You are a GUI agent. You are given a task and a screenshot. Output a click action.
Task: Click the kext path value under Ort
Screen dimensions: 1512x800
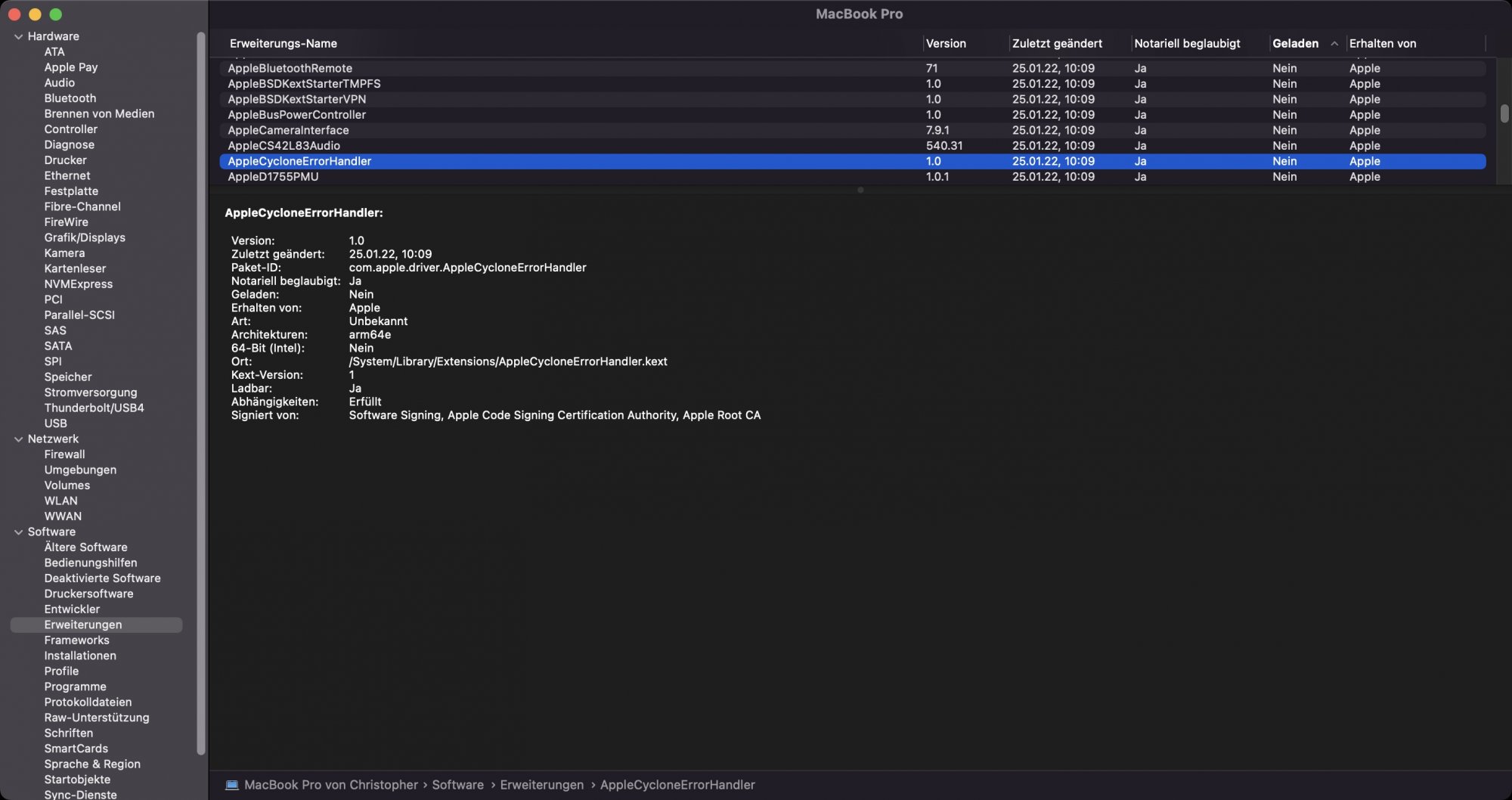(508, 361)
